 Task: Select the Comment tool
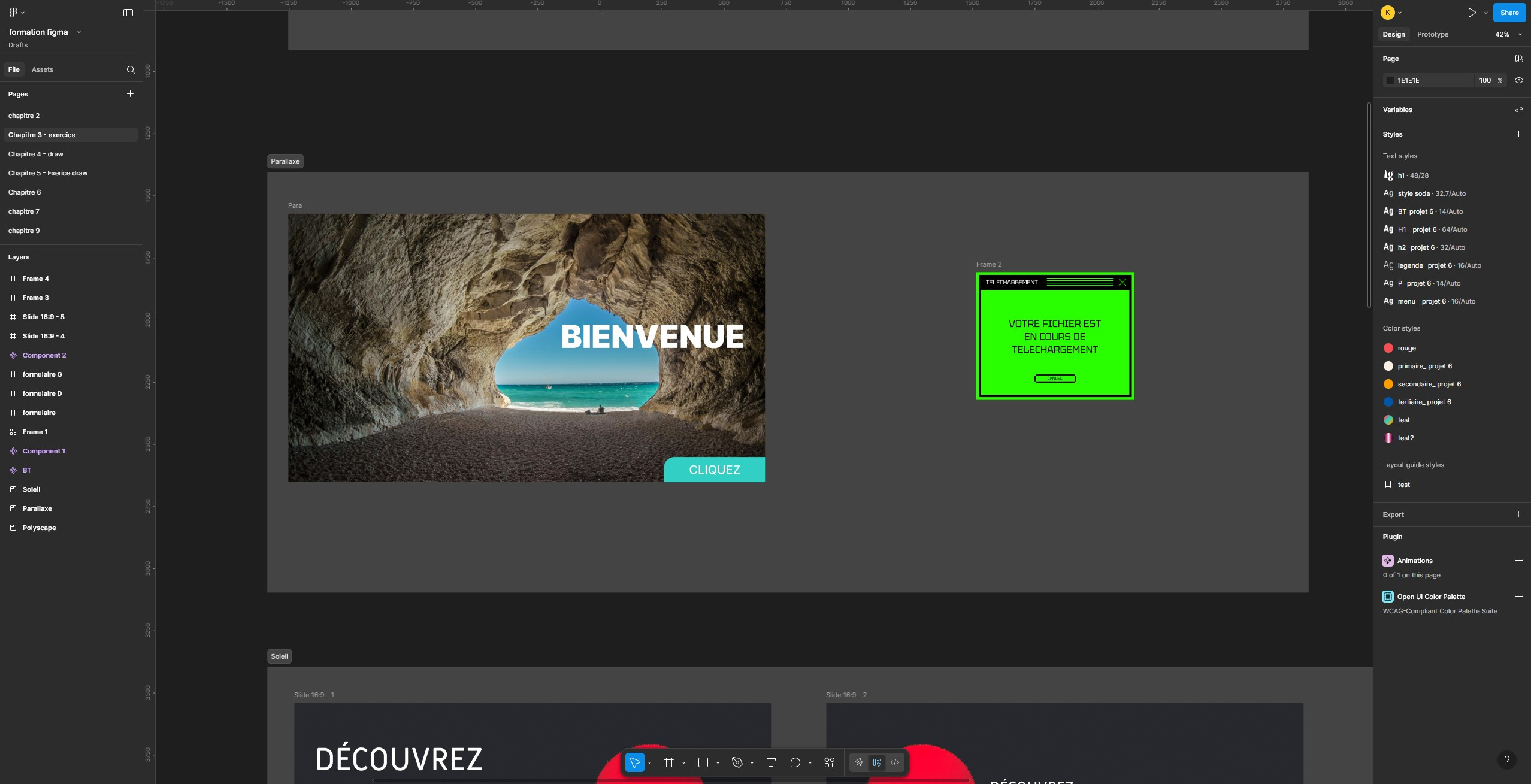[795, 762]
